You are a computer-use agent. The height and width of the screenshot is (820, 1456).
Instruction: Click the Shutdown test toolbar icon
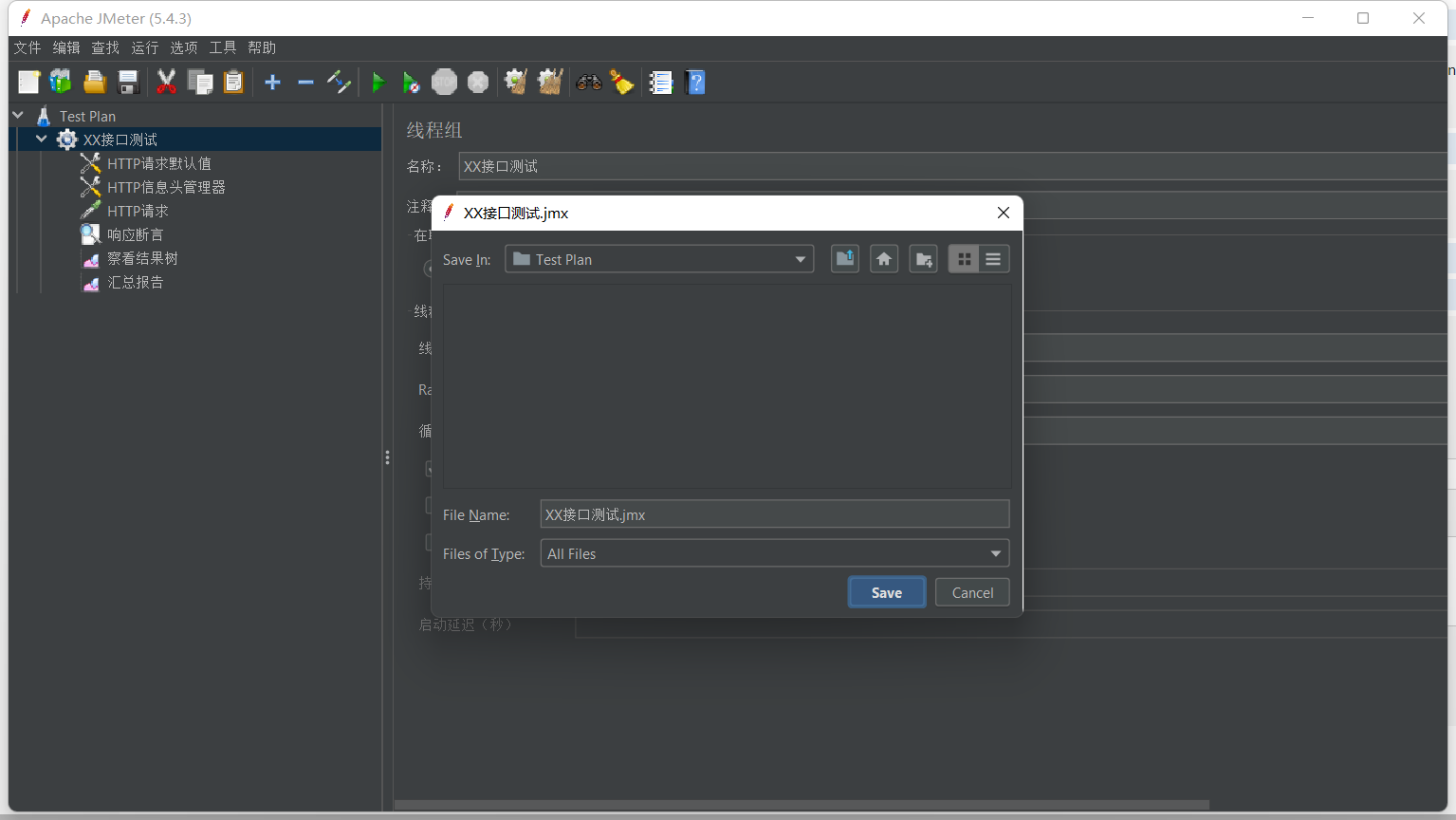click(x=478, y=83)
